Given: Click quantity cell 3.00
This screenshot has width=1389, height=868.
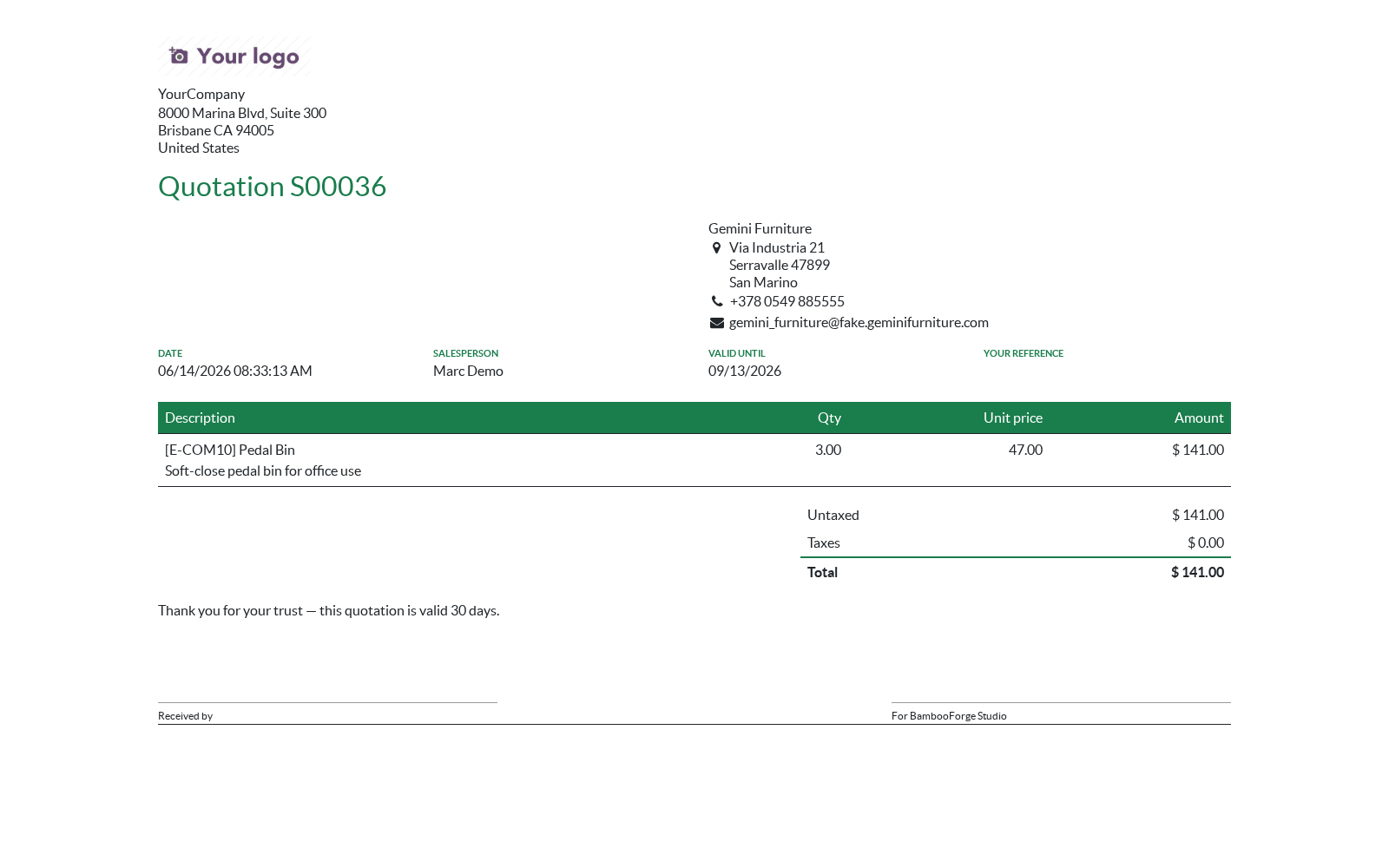Looking at the screenshot, I should pos(828,450).
